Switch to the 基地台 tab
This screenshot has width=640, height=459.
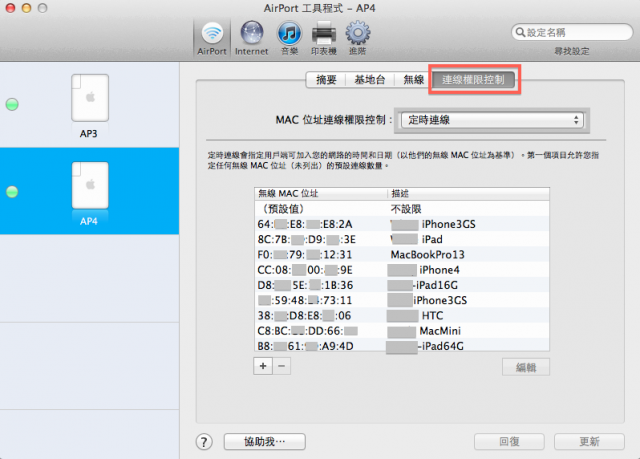pyautogui.click(x=370, y=80)
